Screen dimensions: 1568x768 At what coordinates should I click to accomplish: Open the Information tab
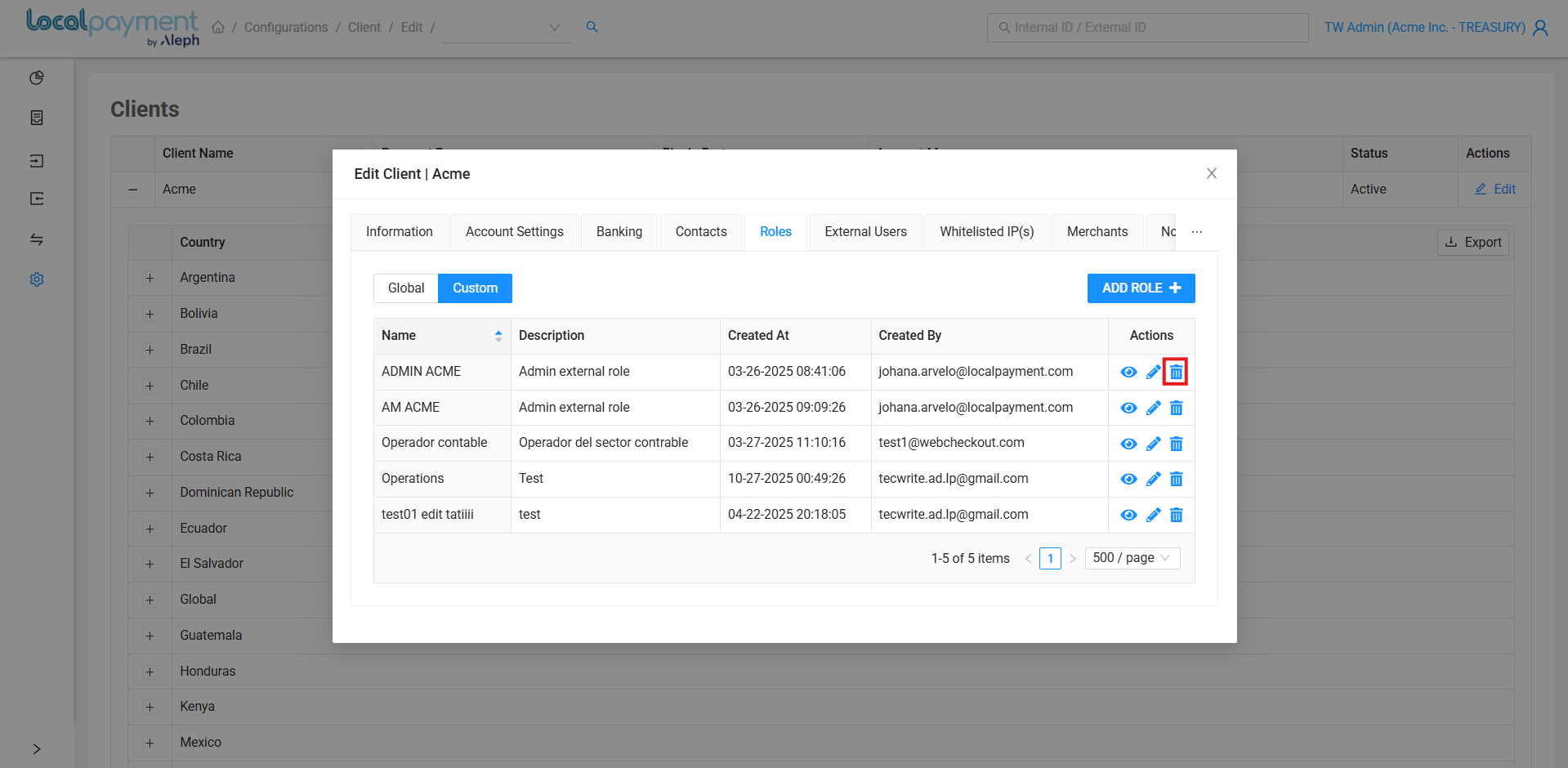point(400,232)
